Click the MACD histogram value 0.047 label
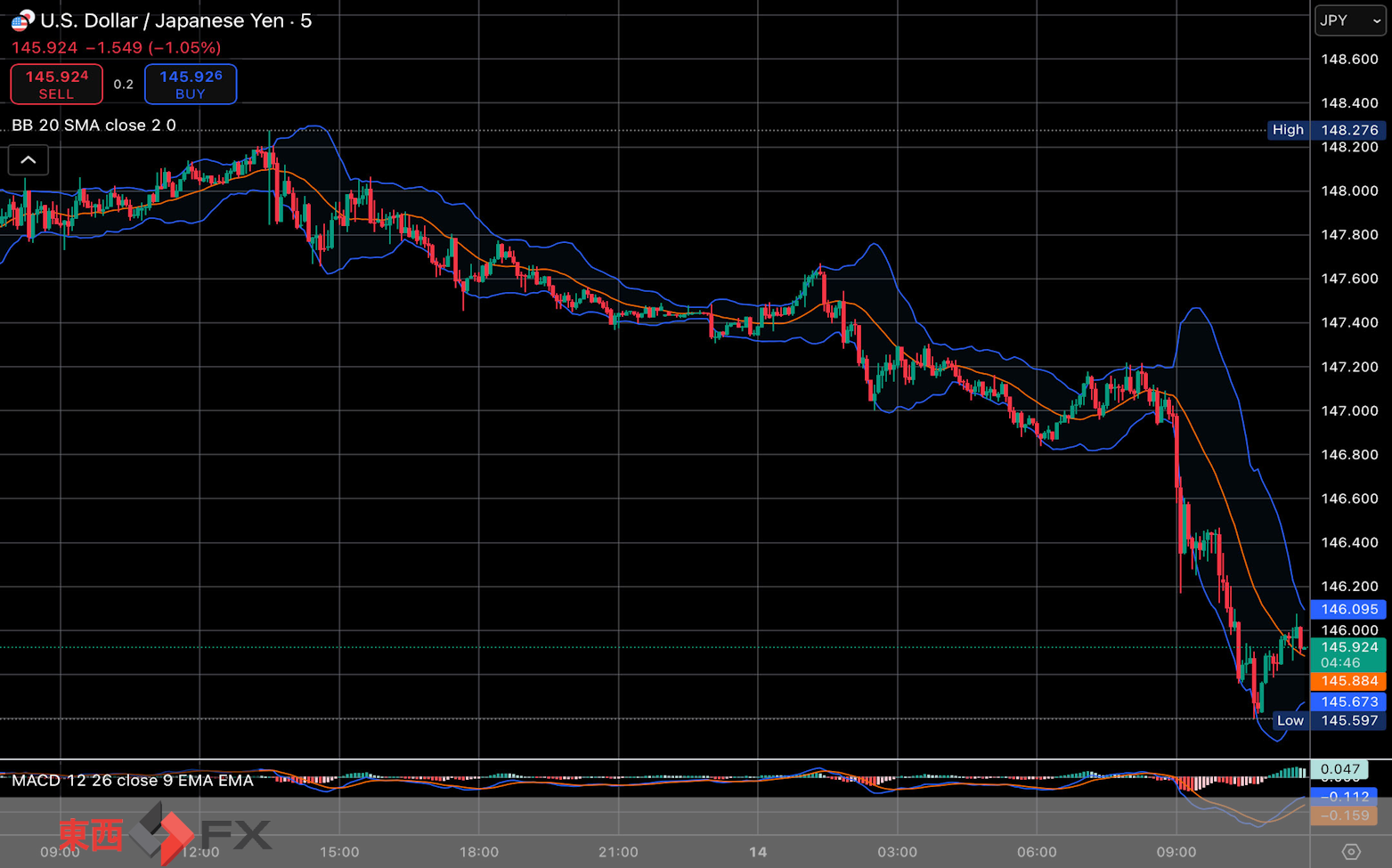Screen dimensions: 1392x868 coord(1339,769)
